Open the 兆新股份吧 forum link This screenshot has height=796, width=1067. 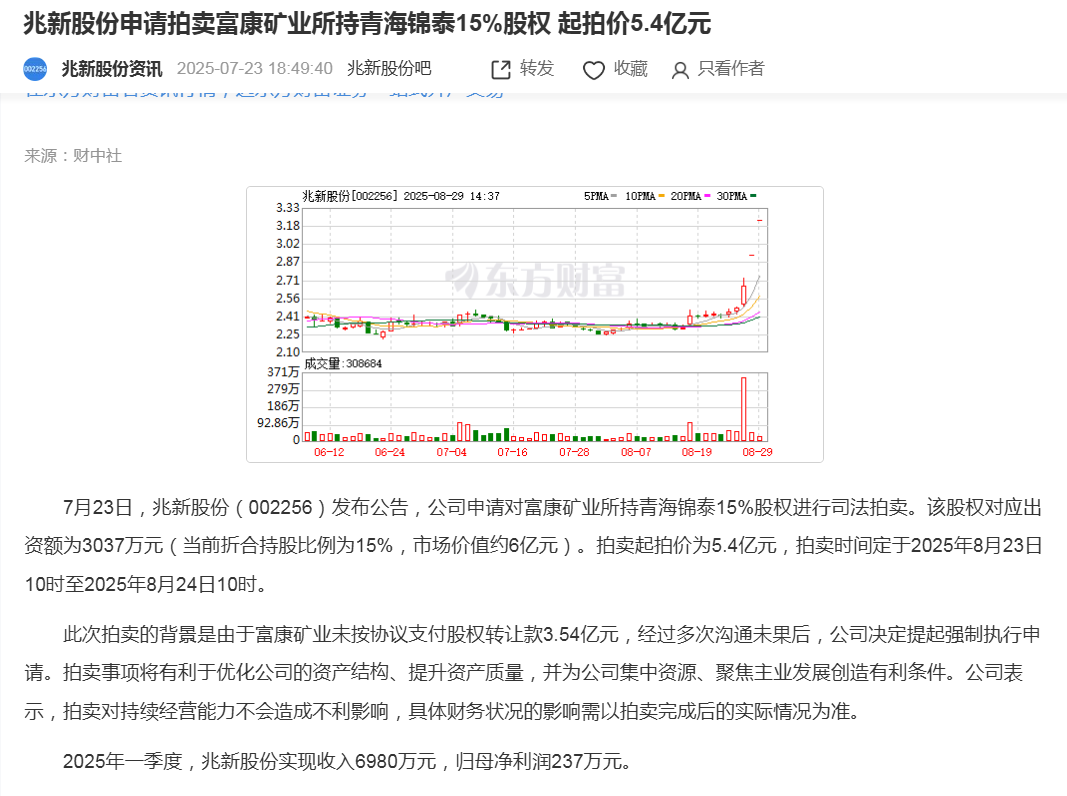coord(389,69)
